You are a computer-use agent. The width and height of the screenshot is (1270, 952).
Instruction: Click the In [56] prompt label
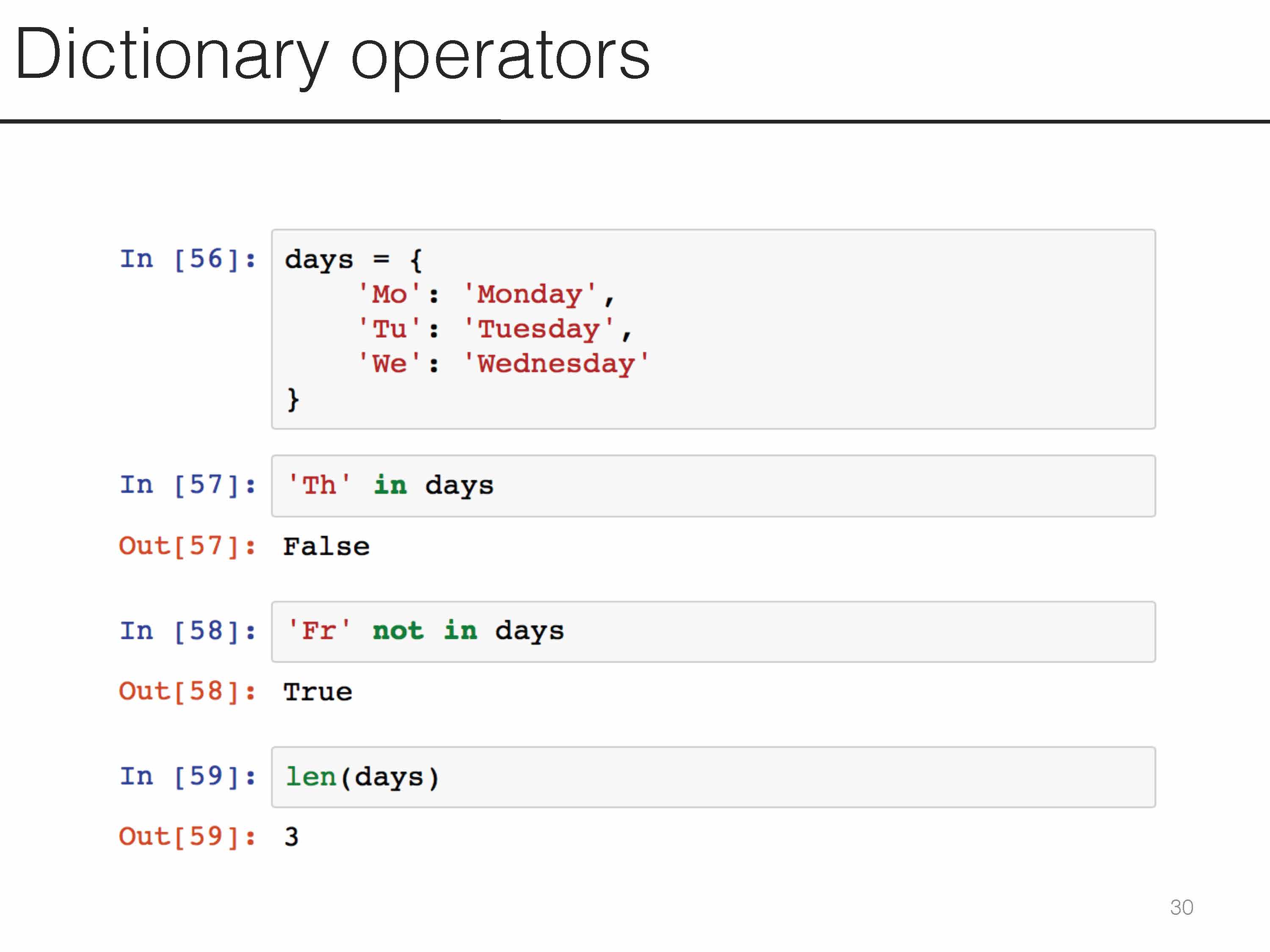(x=187, y=259)
